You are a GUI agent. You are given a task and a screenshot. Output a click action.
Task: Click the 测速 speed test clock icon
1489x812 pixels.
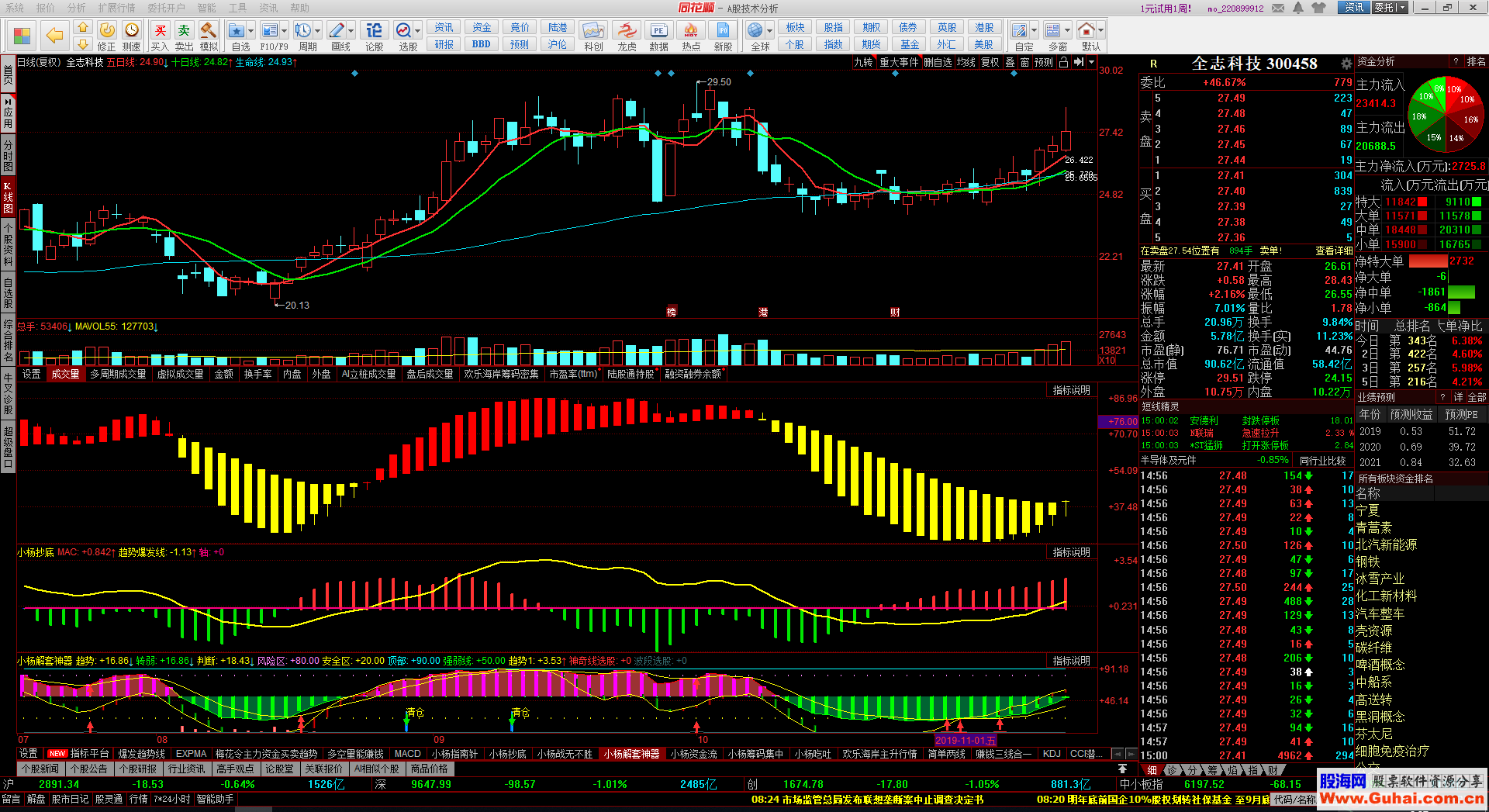pos(132,36)
